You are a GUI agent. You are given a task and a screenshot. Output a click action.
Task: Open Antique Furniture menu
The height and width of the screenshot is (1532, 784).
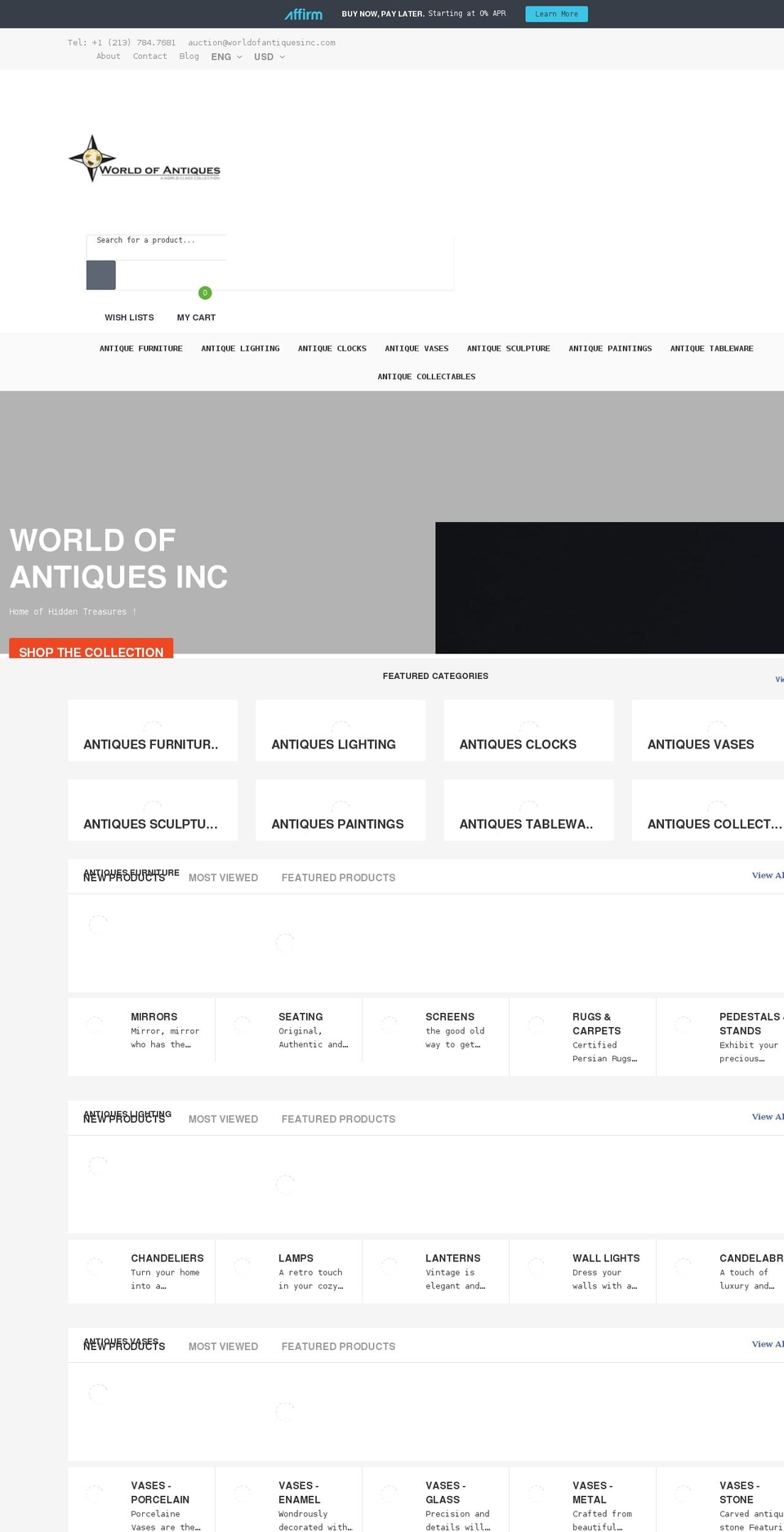pyautogui.click(x=141, y=349)
